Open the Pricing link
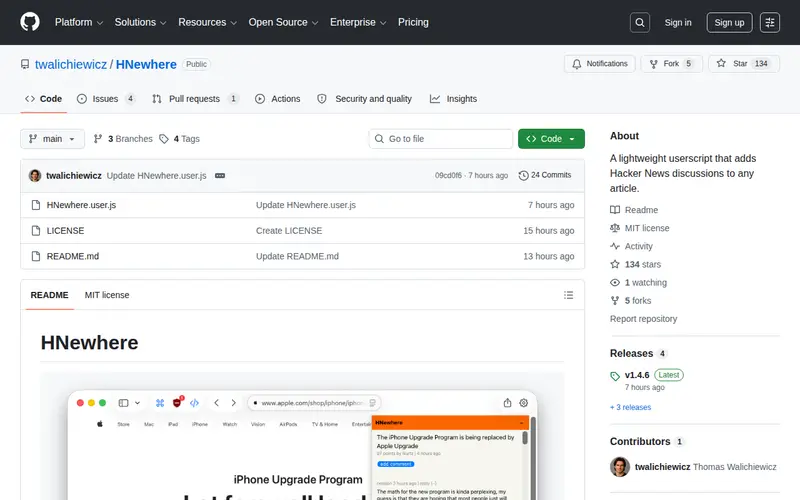This screenshot has width=800, height=500. point(413,22)
